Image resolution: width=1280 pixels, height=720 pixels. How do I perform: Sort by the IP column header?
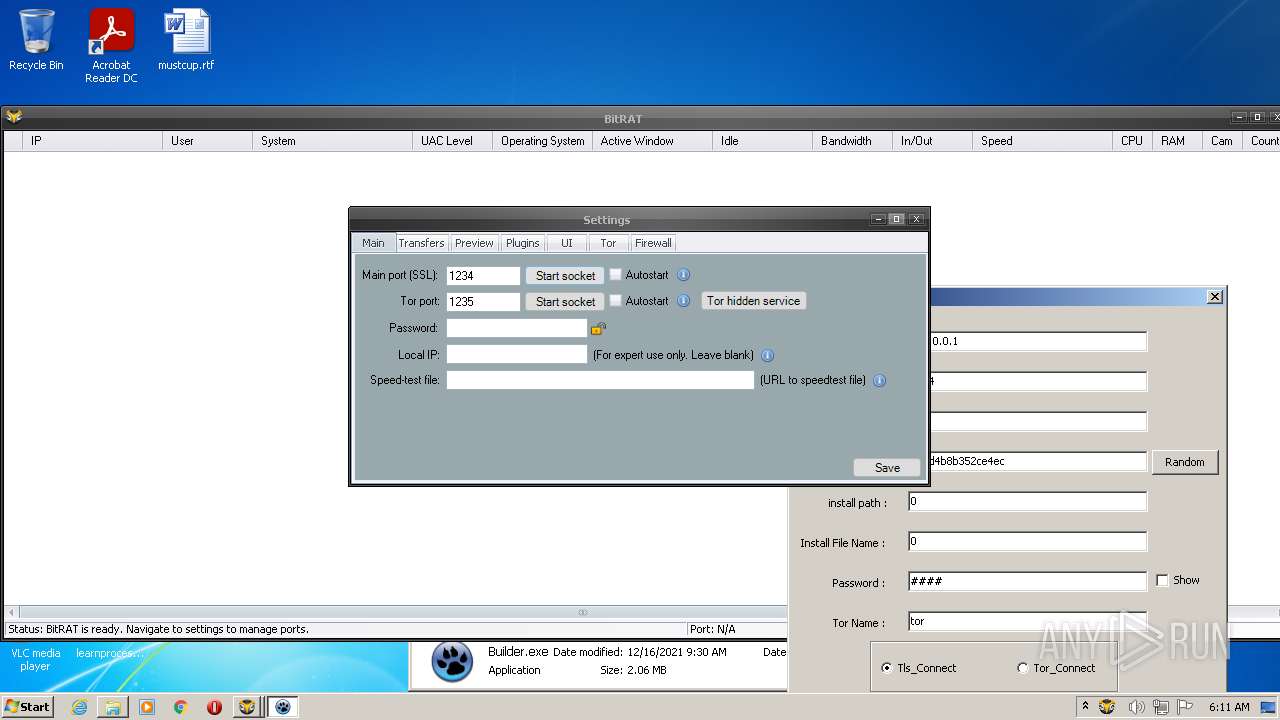point(92,141)
